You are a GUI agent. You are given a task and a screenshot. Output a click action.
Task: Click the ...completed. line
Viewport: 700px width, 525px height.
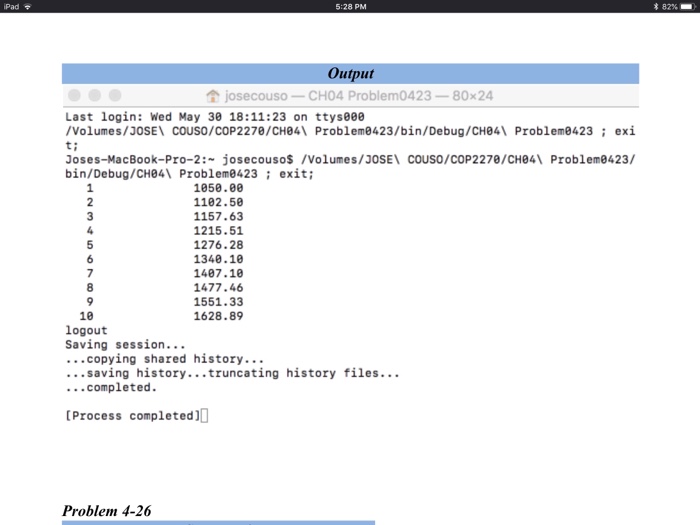[x=111, y=388]
